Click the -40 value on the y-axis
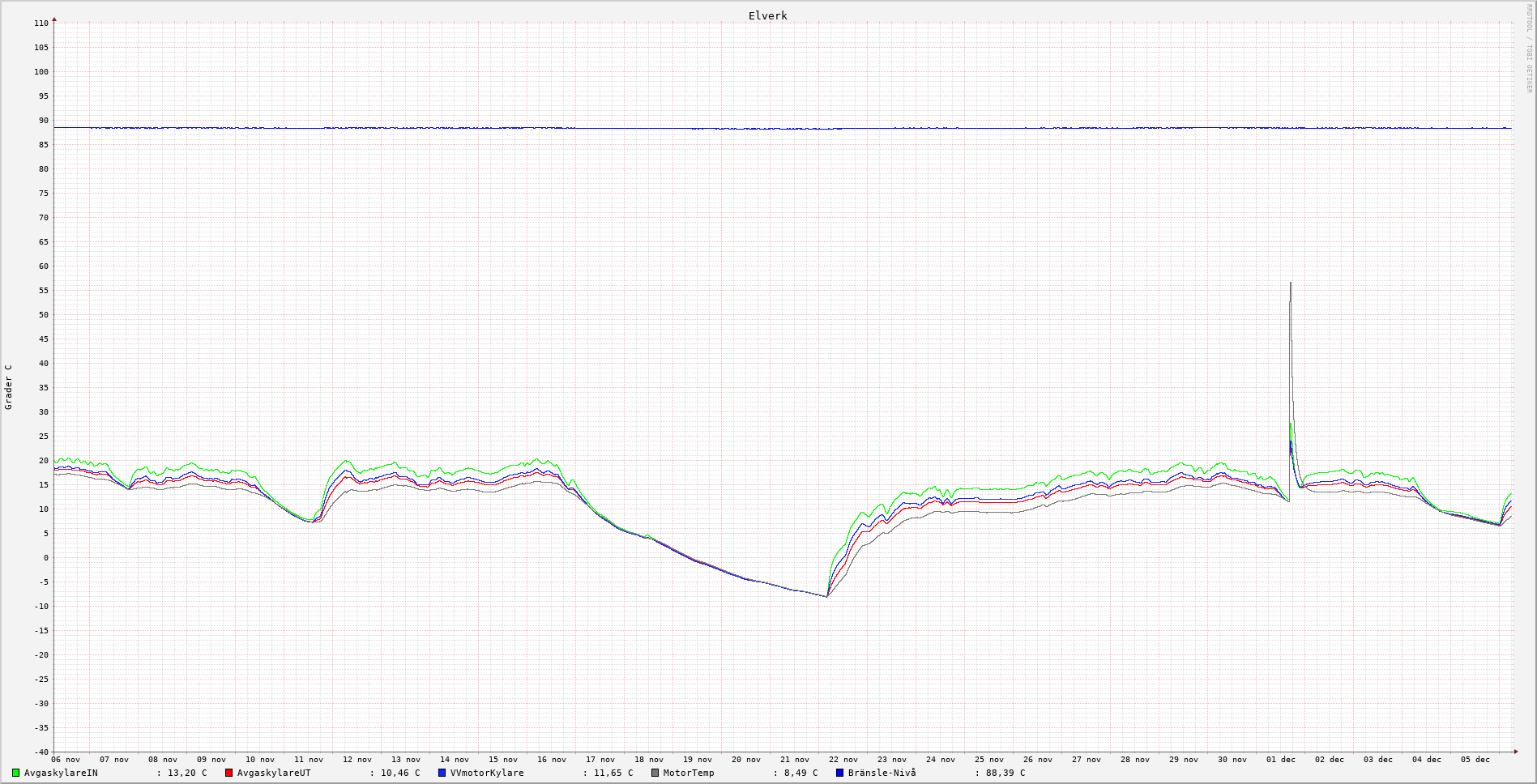 [40, 752]
